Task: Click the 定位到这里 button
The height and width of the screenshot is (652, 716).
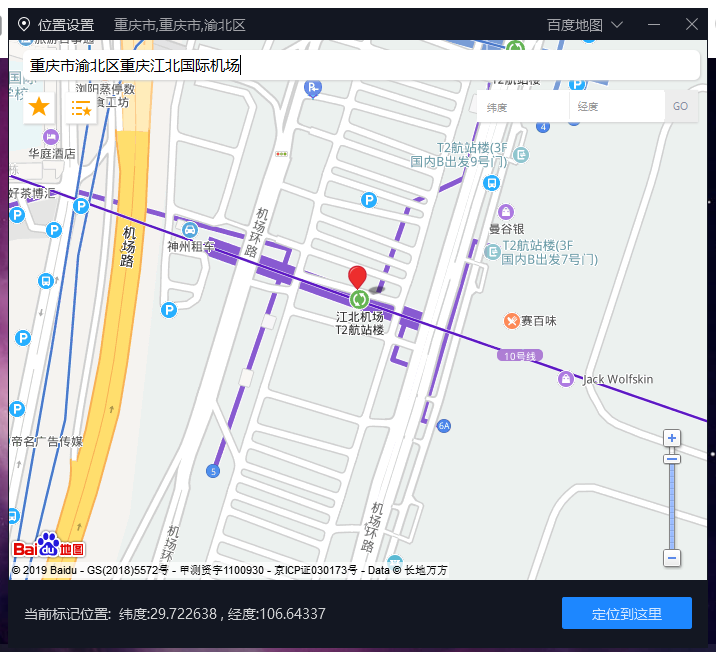Action: click(626, 614)
